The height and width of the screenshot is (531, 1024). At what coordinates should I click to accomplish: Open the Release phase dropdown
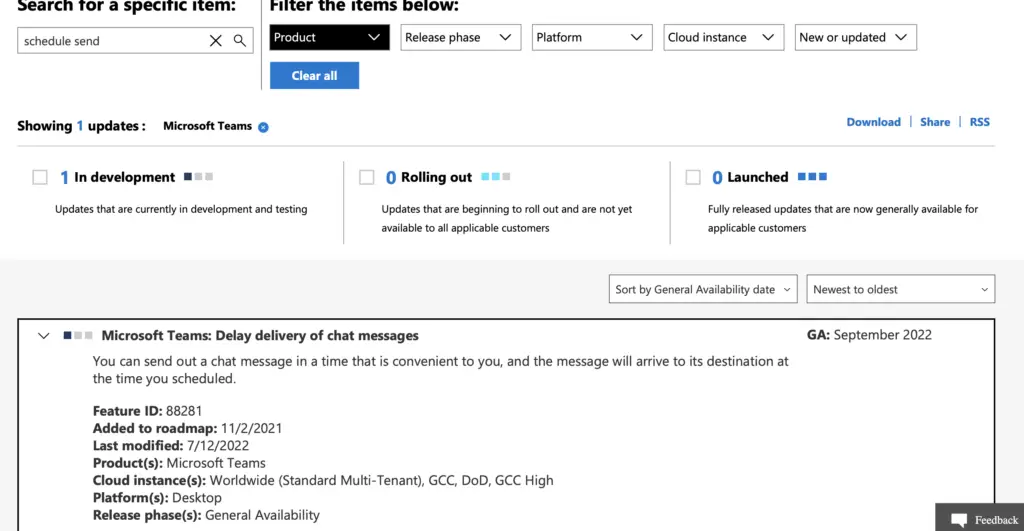point(460,37)
